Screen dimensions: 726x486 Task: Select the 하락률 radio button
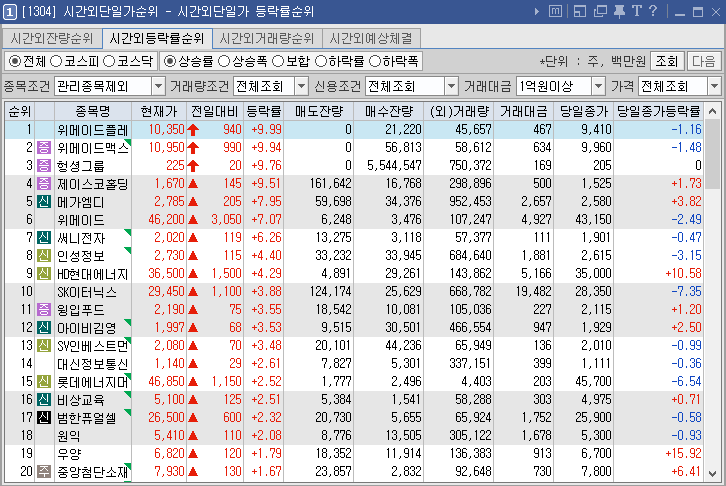point(321,61)
